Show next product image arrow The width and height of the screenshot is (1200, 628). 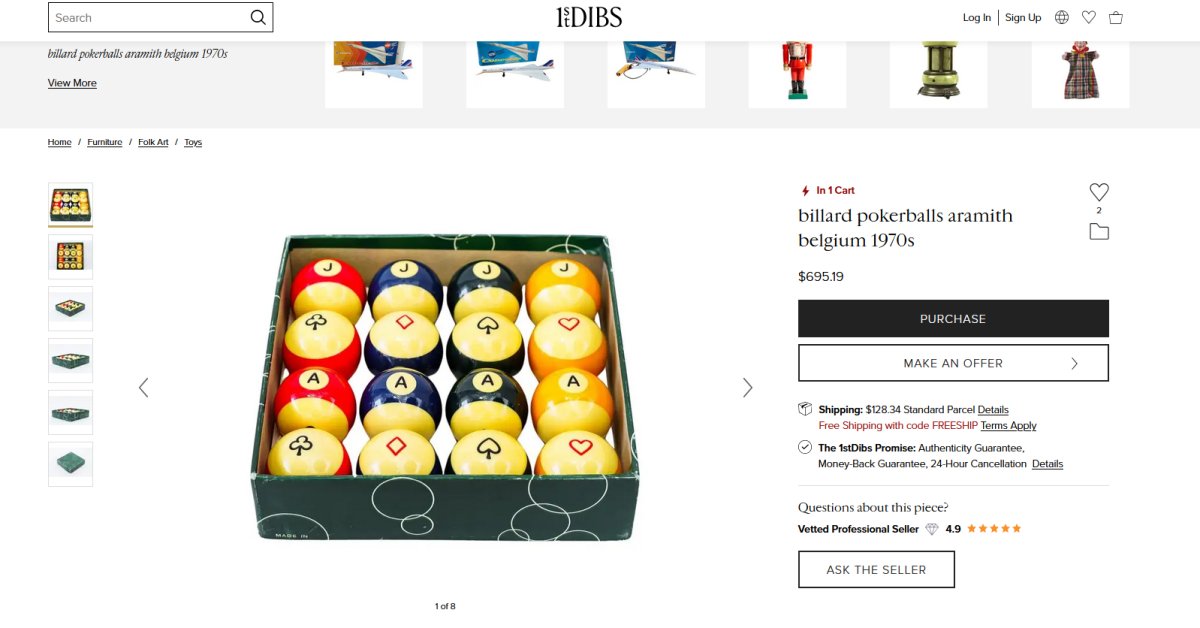(x=747, y=387)
